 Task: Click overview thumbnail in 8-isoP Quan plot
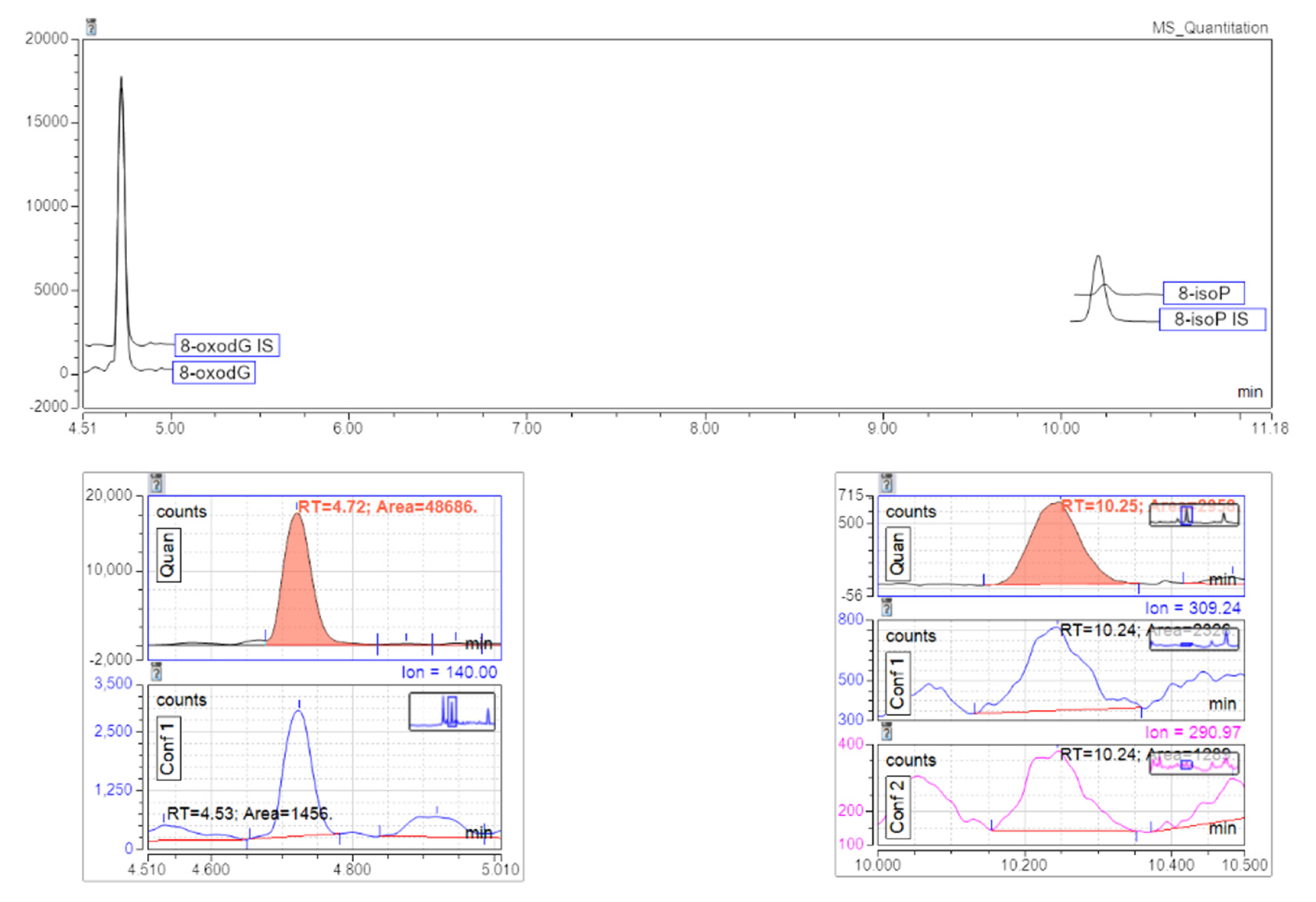click(x=1194, y=515)
